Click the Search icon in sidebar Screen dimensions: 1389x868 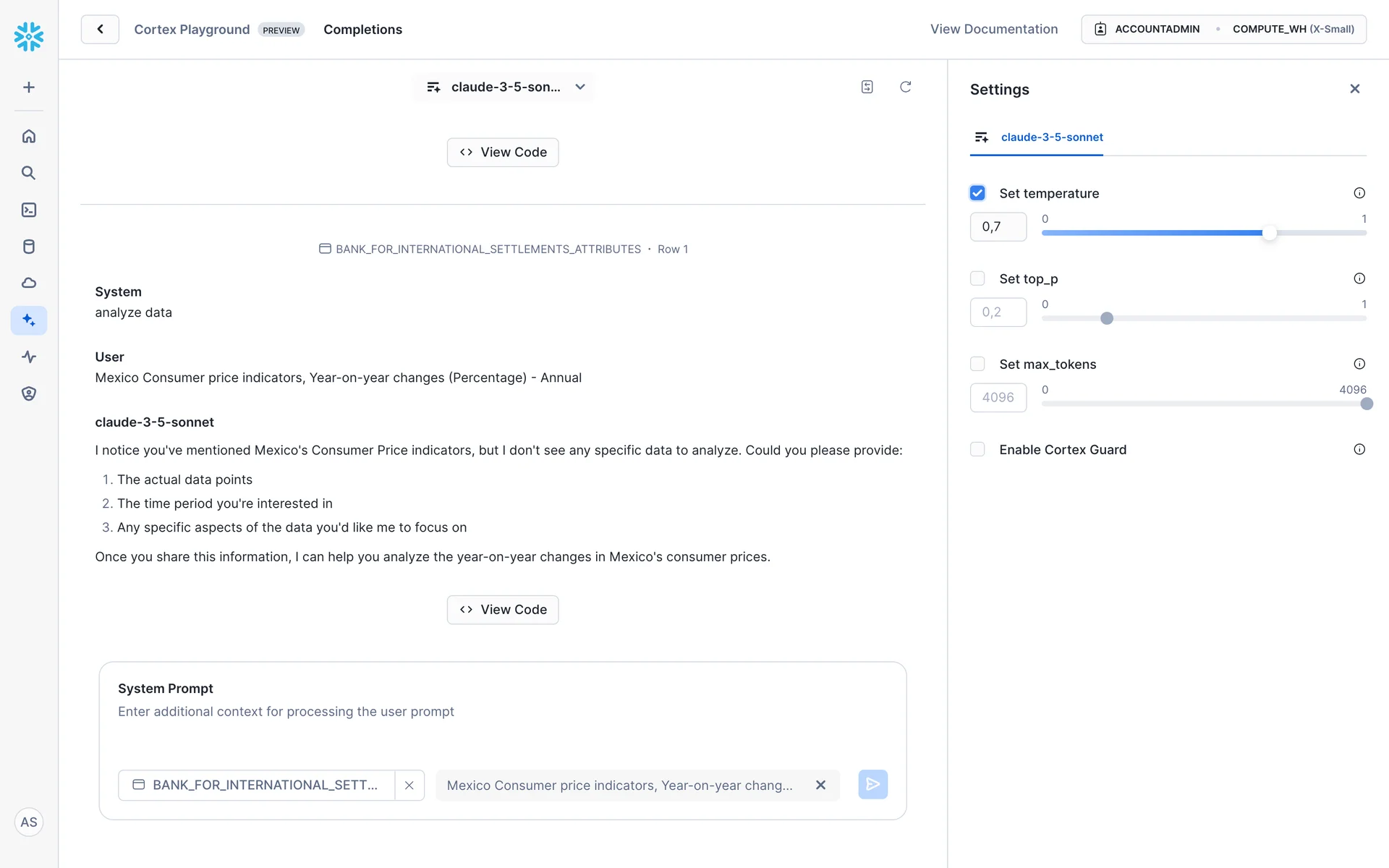click(29, 173)
